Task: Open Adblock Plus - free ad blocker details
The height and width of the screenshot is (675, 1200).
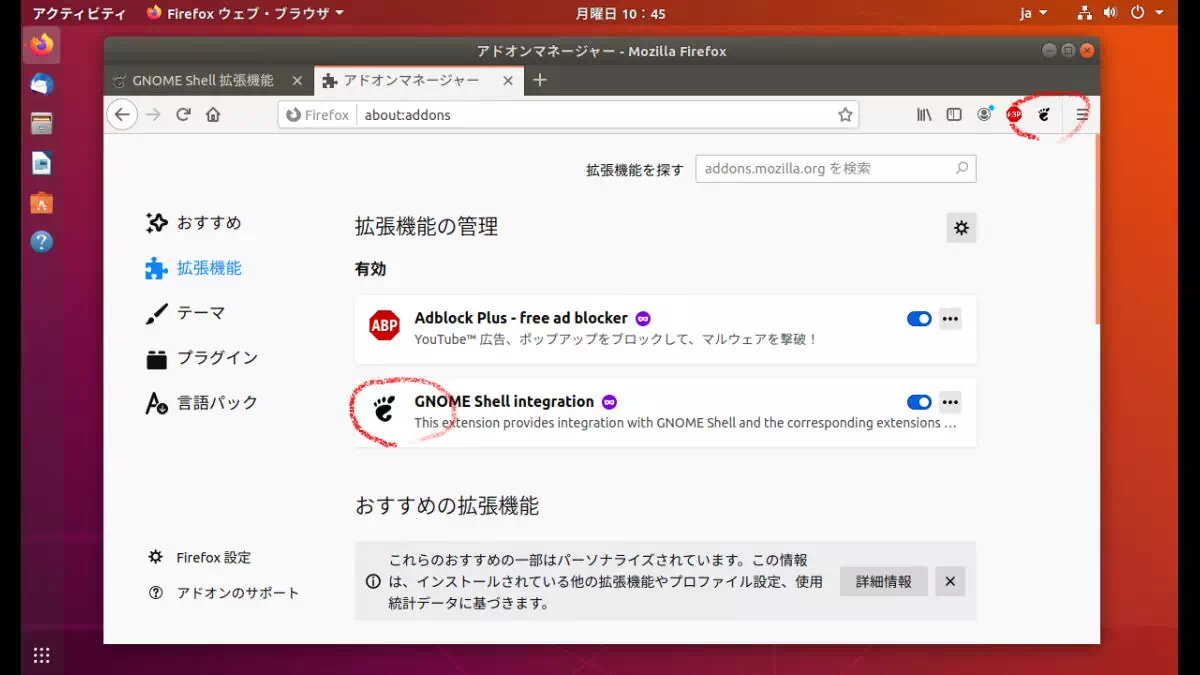Action: 521,318
